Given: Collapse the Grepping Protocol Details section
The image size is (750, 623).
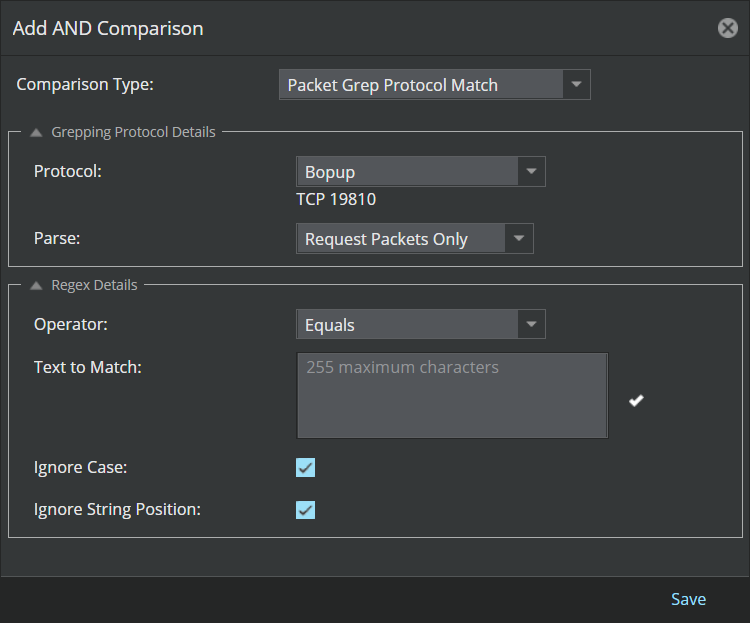Looking at the screenshot, I should tap(36, 133).
